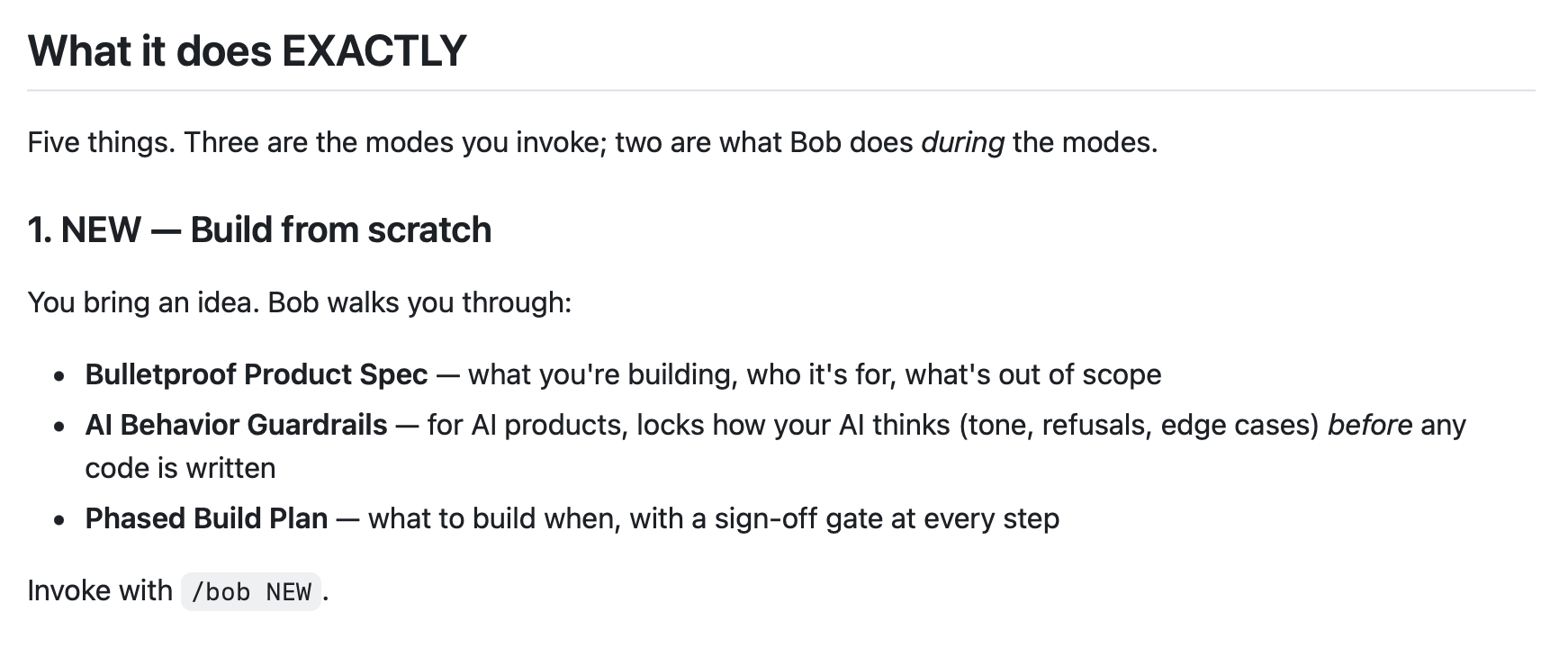Select the "1. NEW — Build from scratch" subheading

point(259,230)
